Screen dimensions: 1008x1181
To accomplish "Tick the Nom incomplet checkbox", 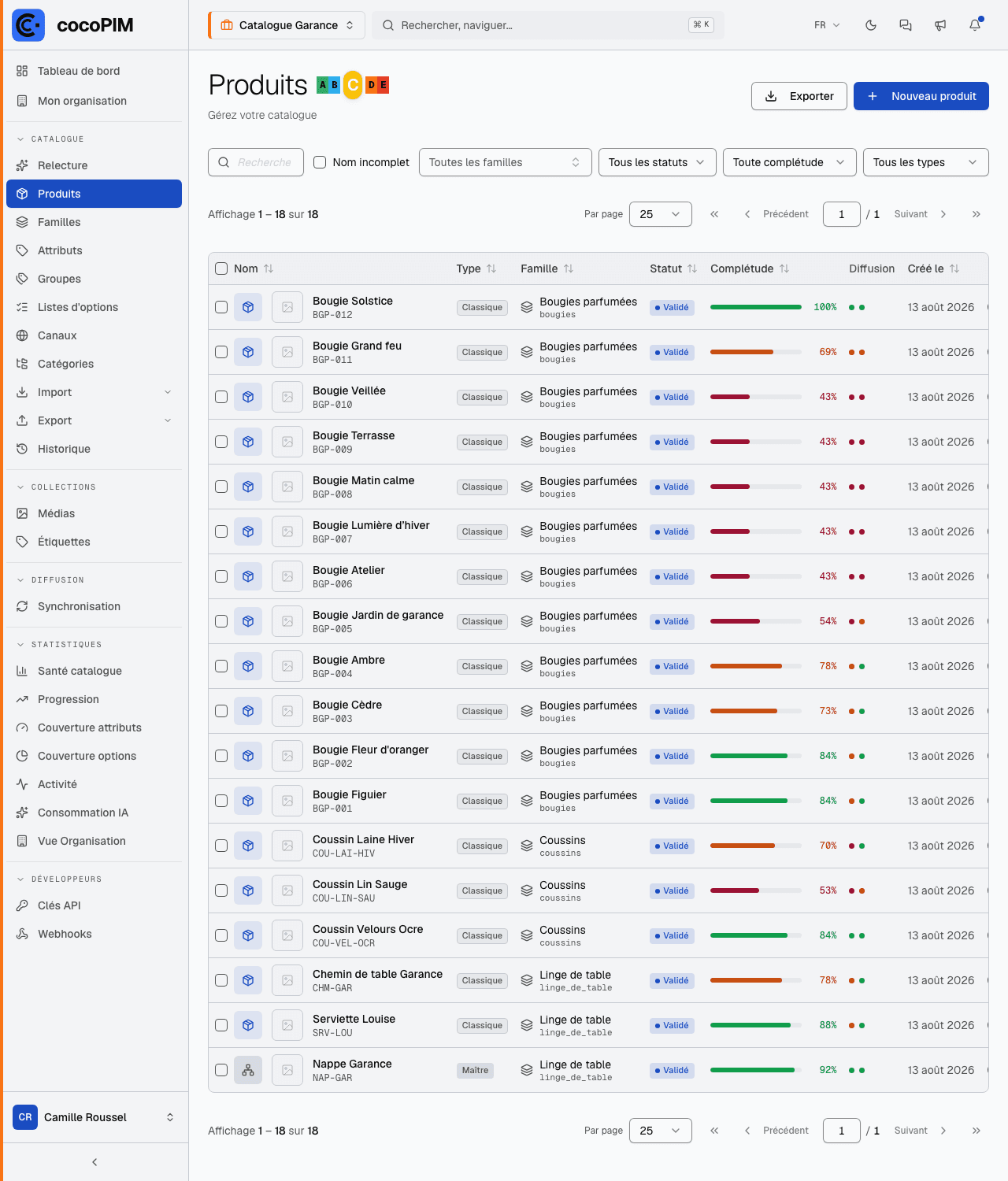I will [x=320, y=162].
